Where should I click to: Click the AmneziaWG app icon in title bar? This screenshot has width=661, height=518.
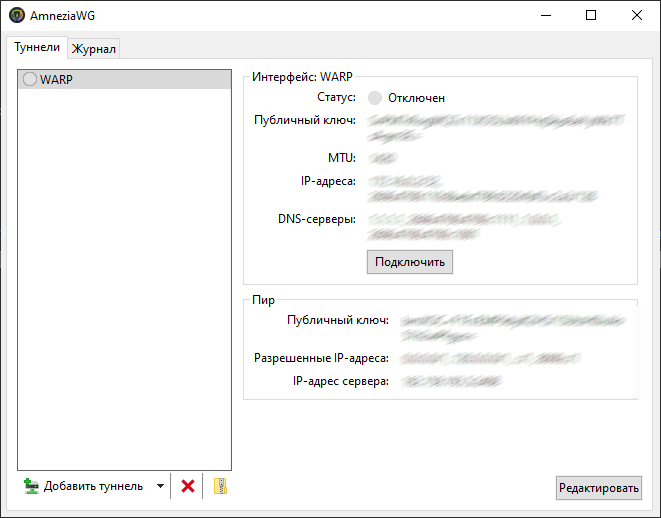[16, 16]
